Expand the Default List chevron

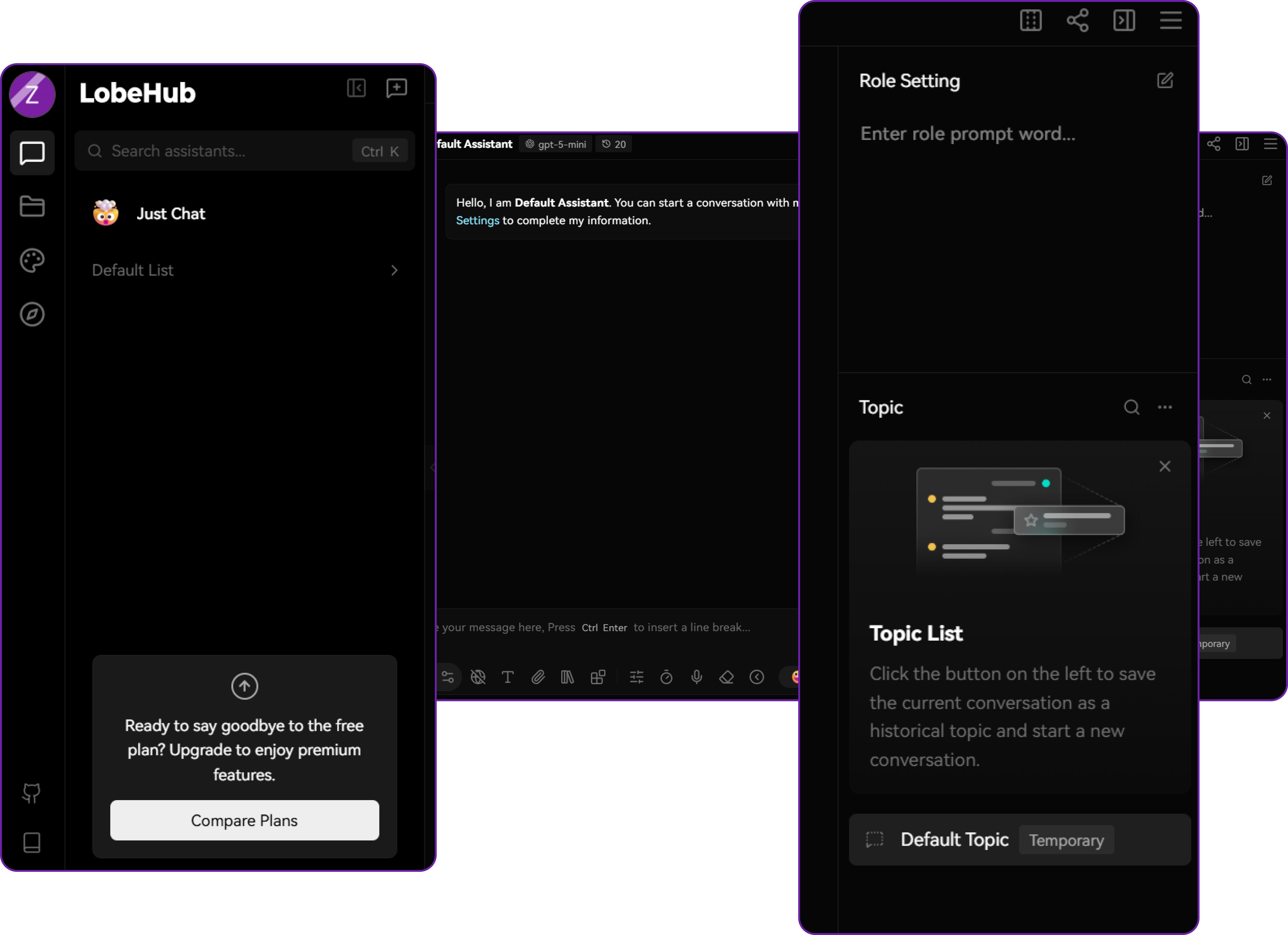click(x=394, y=270)
